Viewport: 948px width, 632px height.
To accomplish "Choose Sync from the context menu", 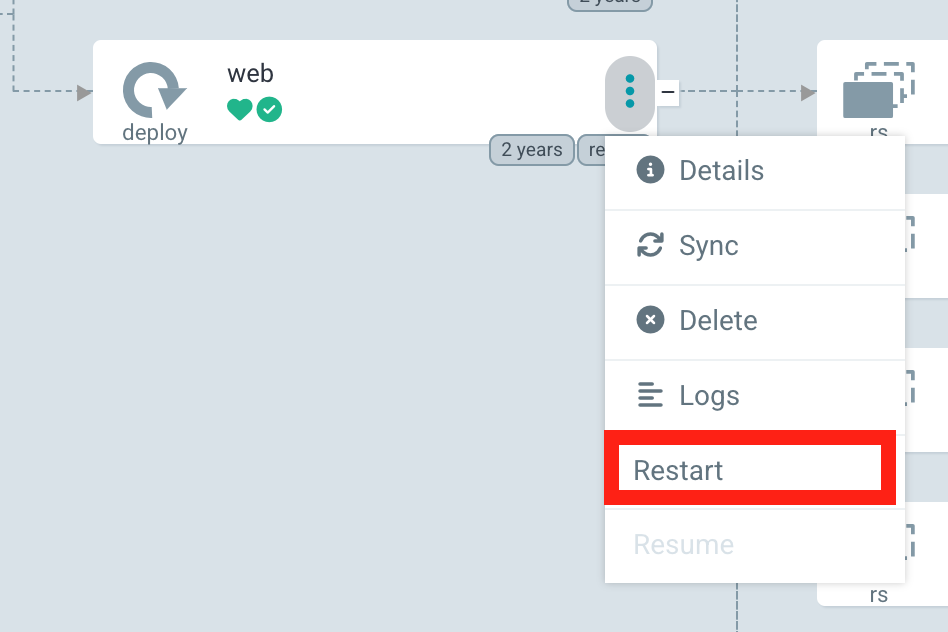I will coord(708,246).
